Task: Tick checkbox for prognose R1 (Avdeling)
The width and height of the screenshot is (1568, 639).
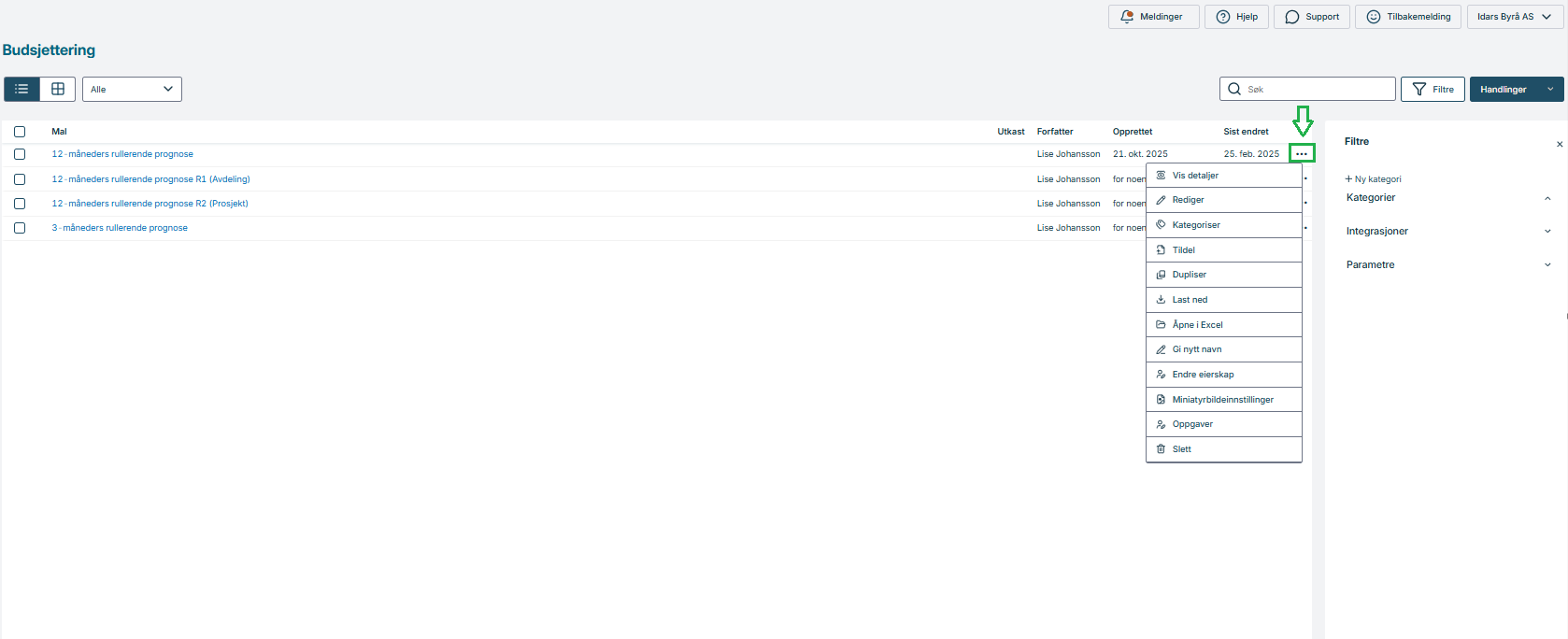Action: click(20, 179)
